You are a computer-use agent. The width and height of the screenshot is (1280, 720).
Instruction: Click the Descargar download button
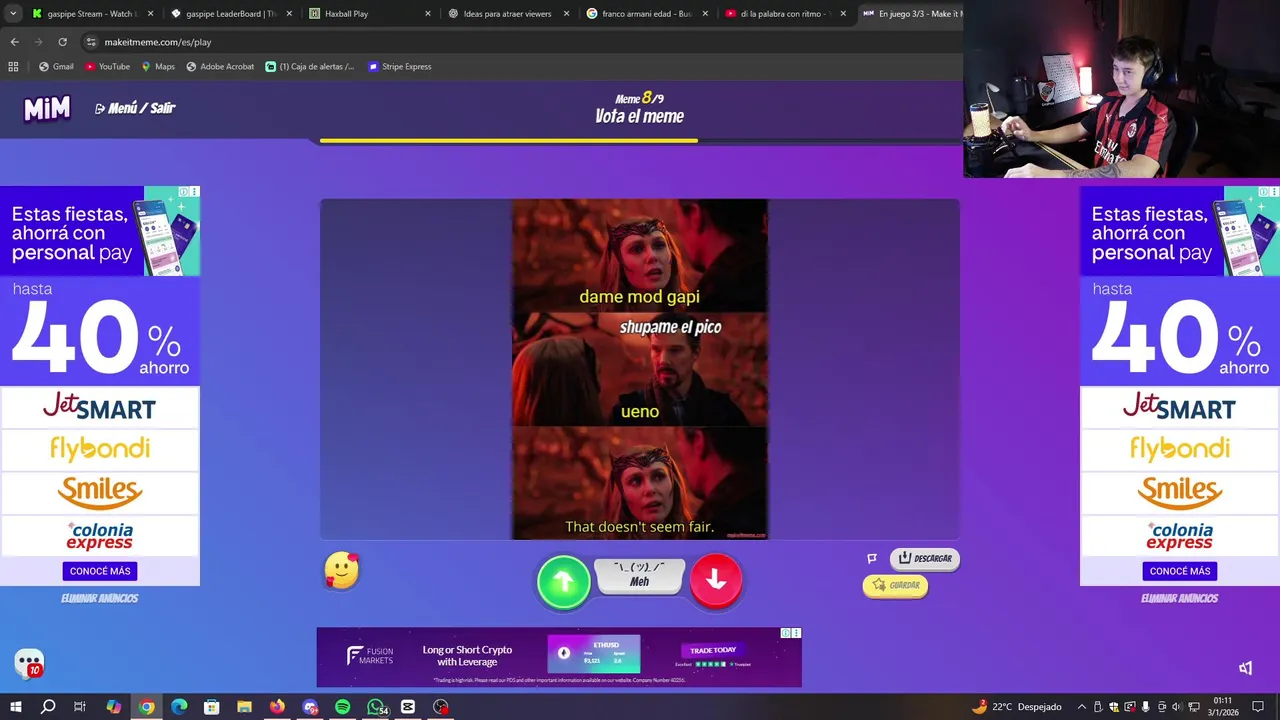coord(925,559)
